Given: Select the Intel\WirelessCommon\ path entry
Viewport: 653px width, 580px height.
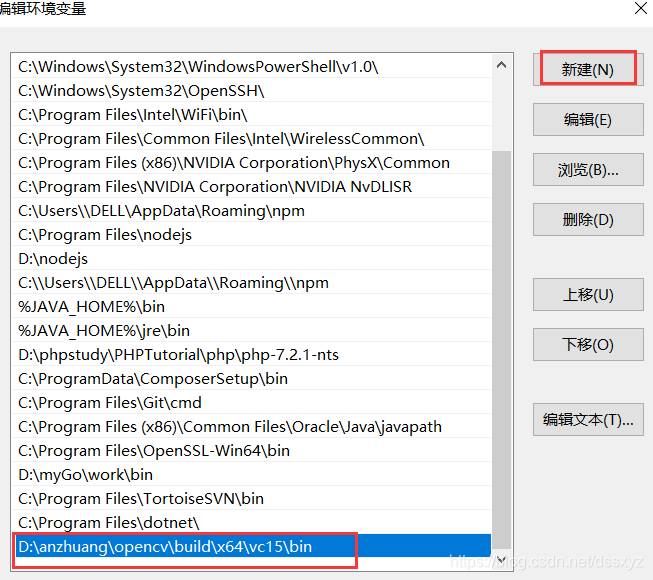Looking at the screenshot, I should (252, 139).
